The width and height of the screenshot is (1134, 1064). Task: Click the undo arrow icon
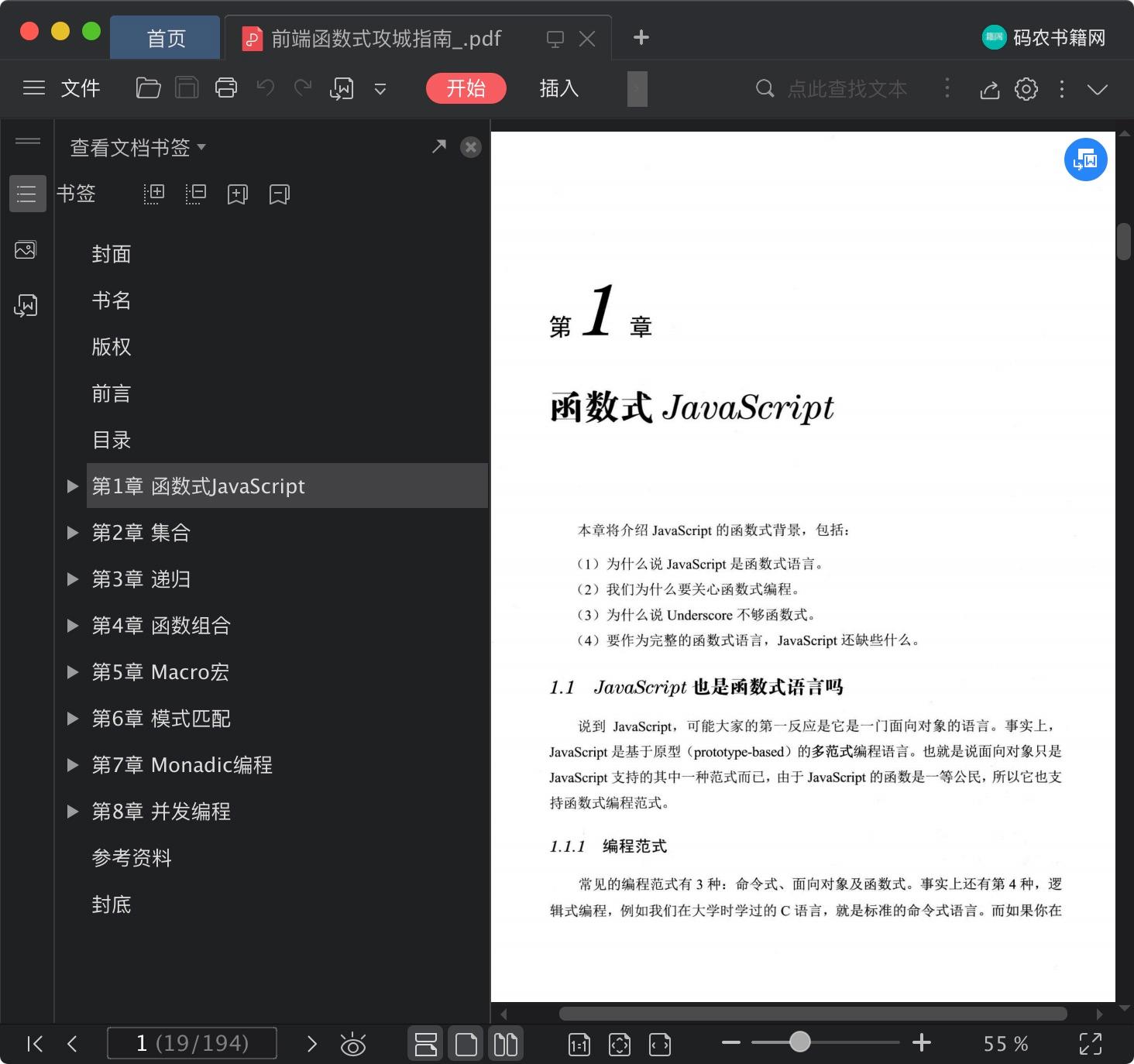pyautogui.click(x=266, y=88)
